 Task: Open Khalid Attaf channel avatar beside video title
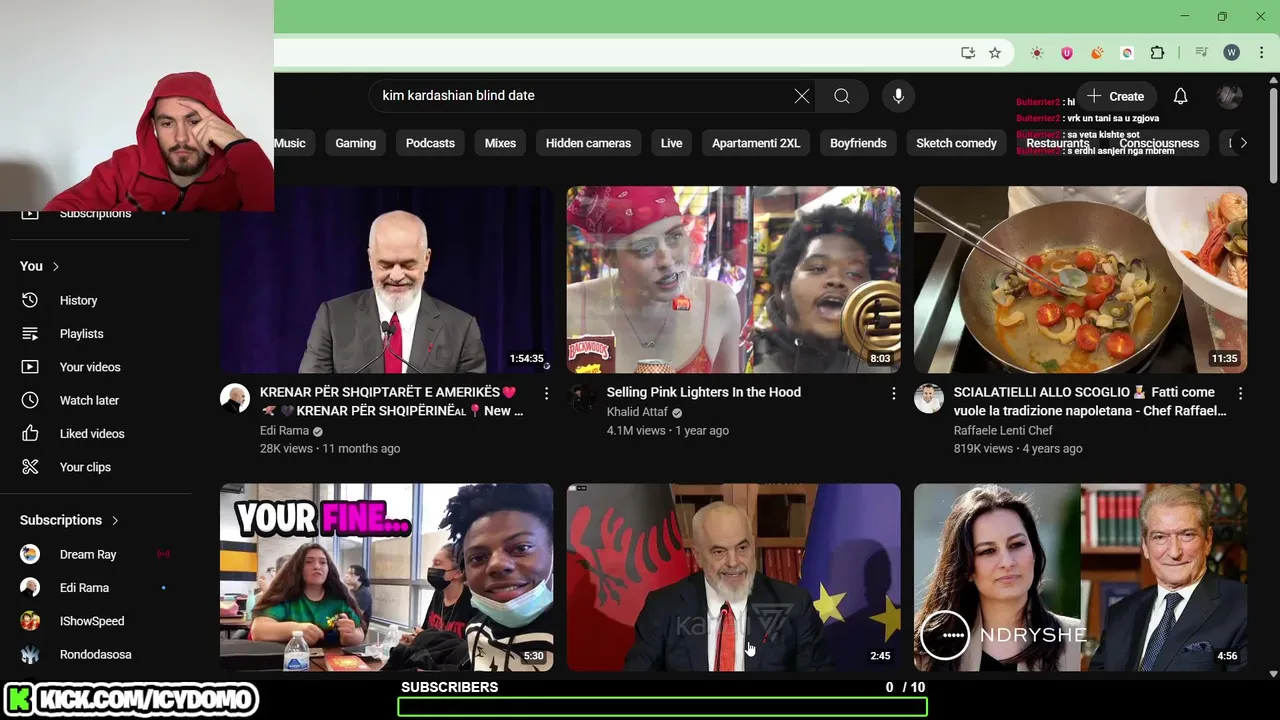(x=582, y=398)
